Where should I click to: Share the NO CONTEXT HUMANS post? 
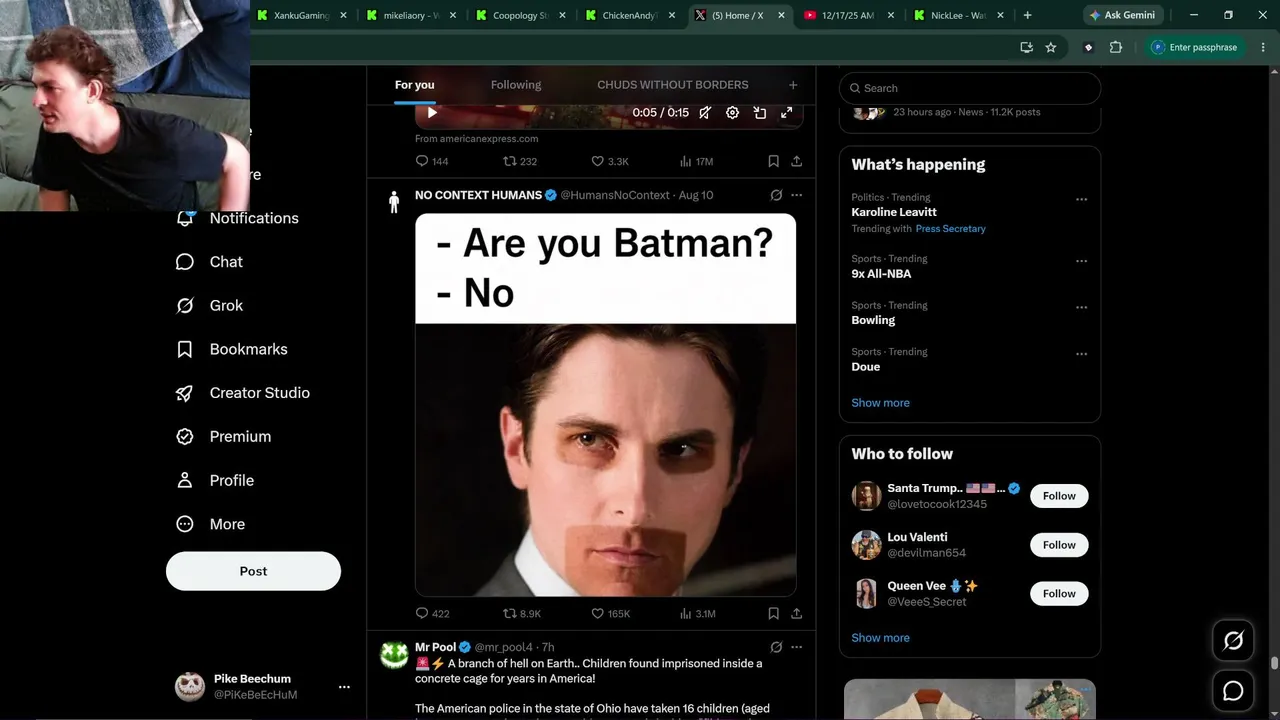[797, 613]
